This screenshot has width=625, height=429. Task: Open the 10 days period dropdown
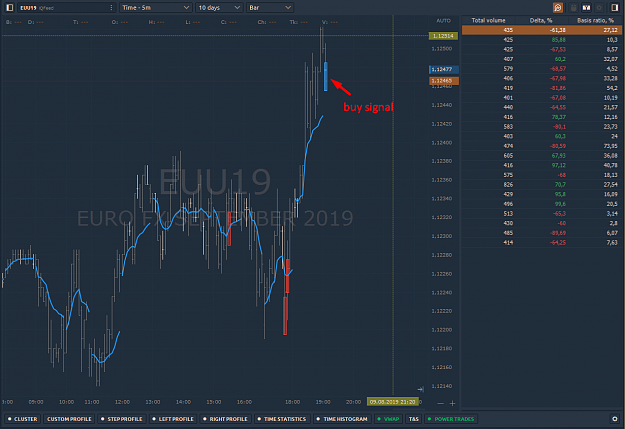220,8
